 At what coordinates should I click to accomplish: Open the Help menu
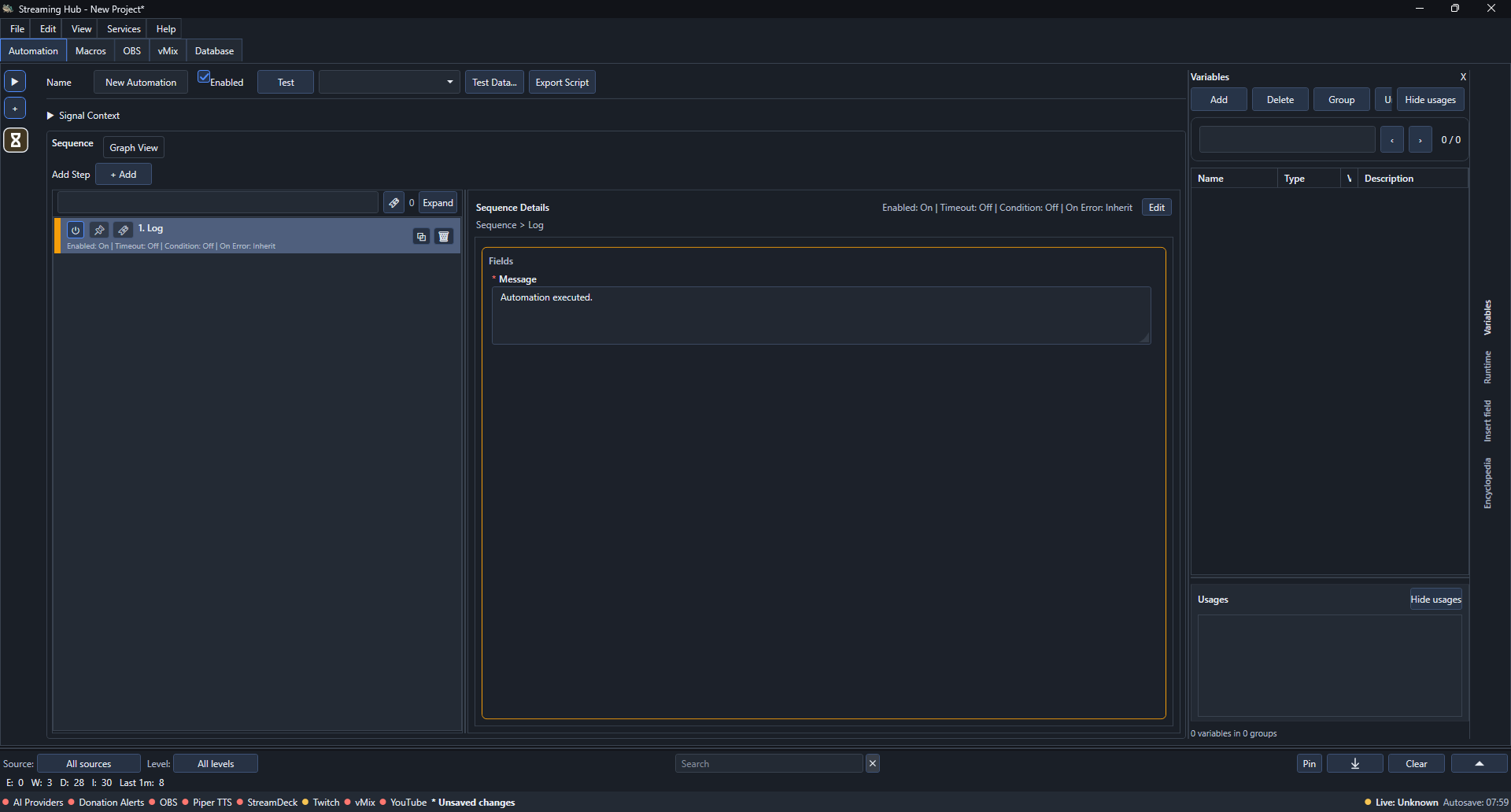point(166,28)
